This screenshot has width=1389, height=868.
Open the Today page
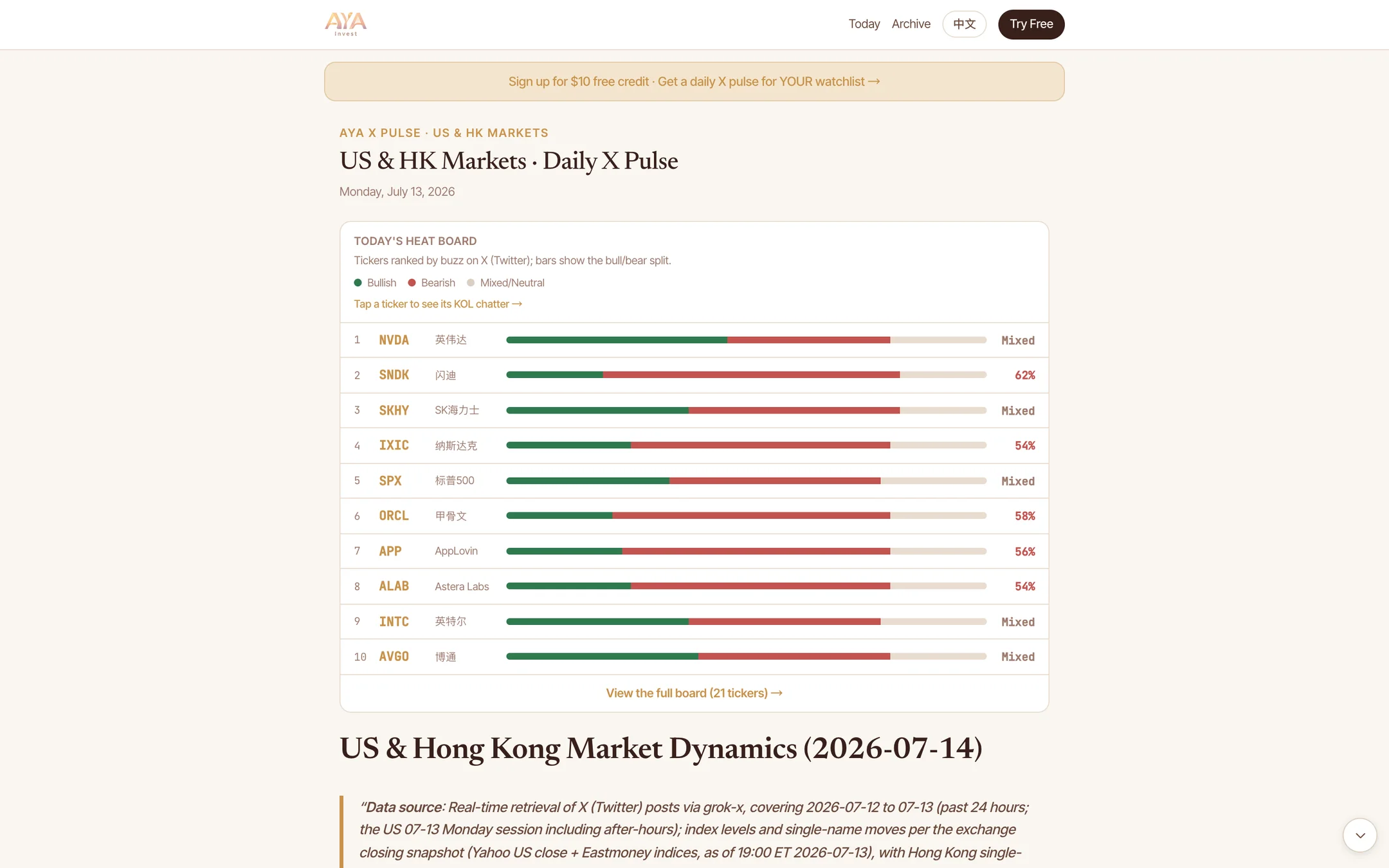pyautogui.click(x=864, y=24)
